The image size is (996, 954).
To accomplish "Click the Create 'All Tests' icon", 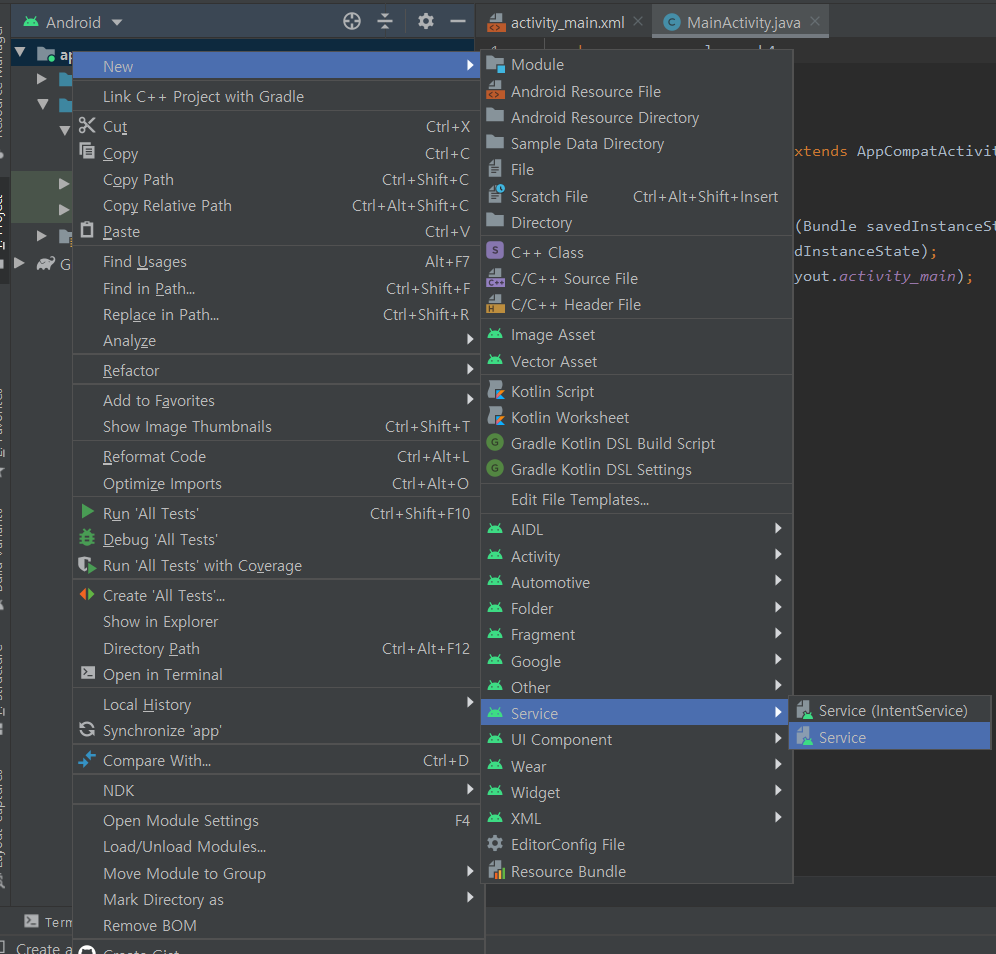I will [x=87, y=595].
